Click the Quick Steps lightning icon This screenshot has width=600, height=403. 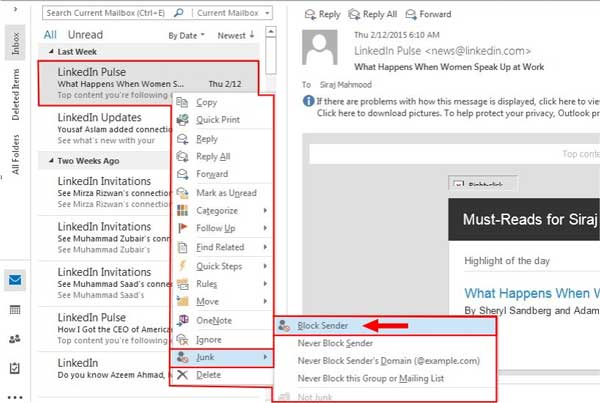pyautogui.click(x=183, y=266)
